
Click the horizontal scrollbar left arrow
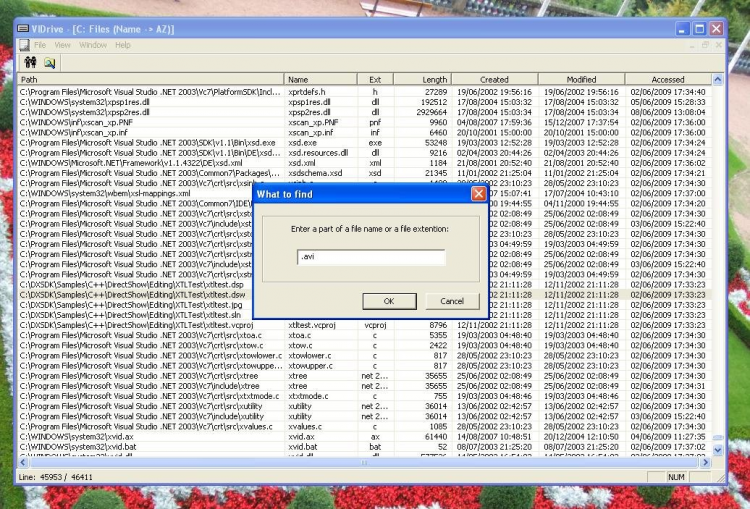click(x=23, y=462)
